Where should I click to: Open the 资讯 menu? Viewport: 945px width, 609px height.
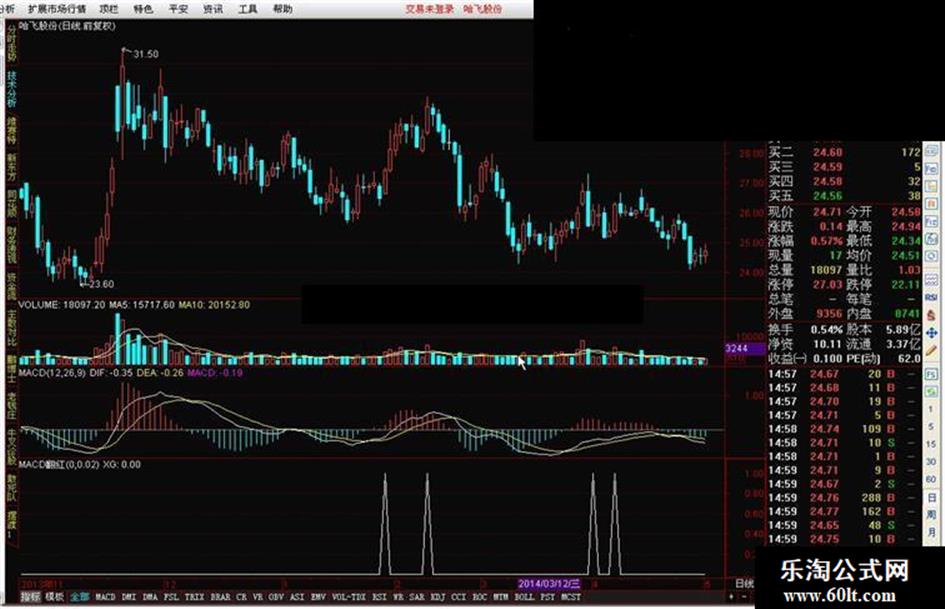point(213,9)
